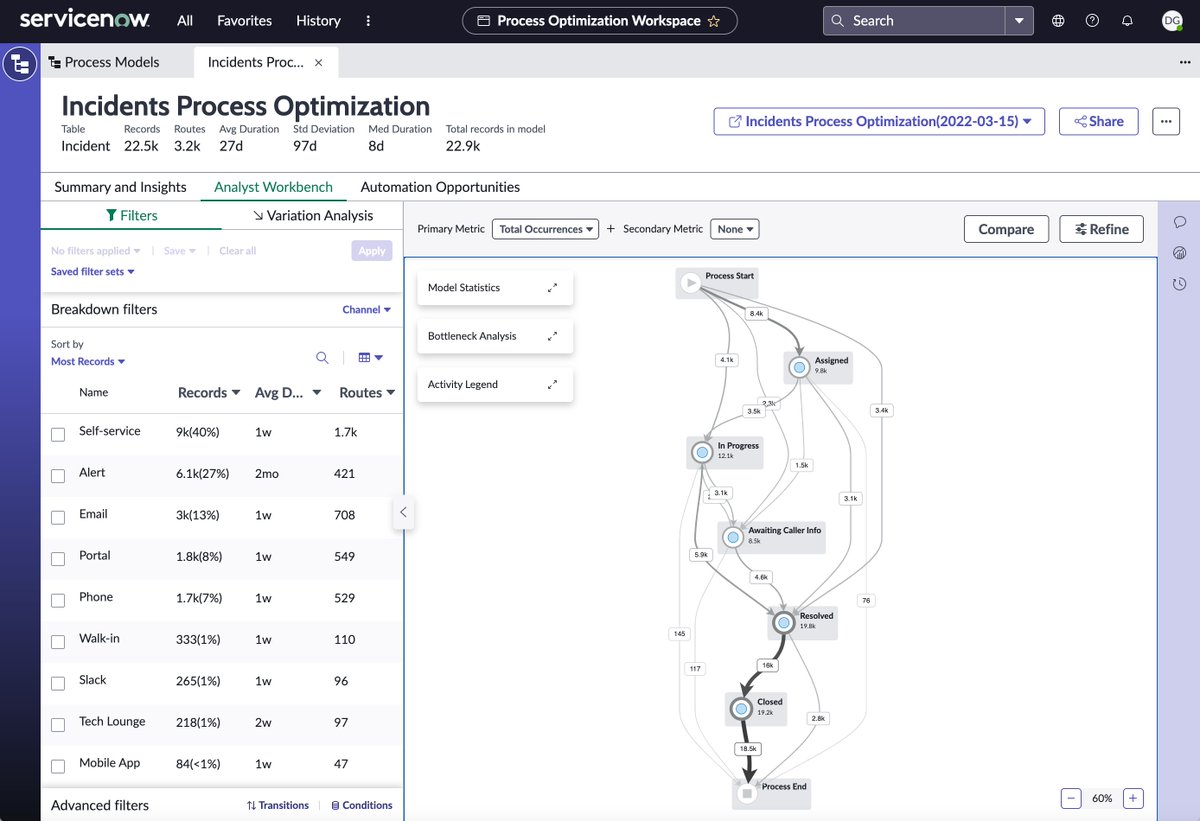Switch to Automation Opportunities tab
The image size is (1200, 821).
pyautogui.click(x=440, y=187)
